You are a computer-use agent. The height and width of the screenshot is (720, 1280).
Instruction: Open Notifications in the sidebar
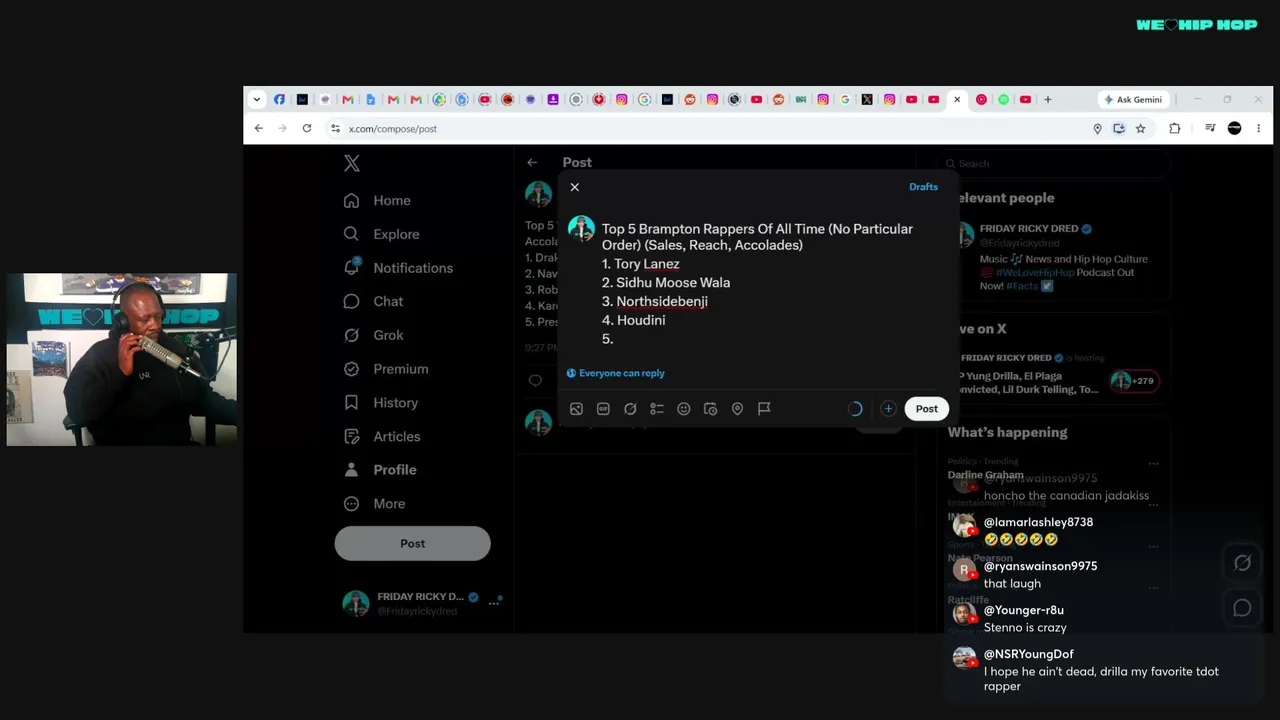click(x=399, y=268)
